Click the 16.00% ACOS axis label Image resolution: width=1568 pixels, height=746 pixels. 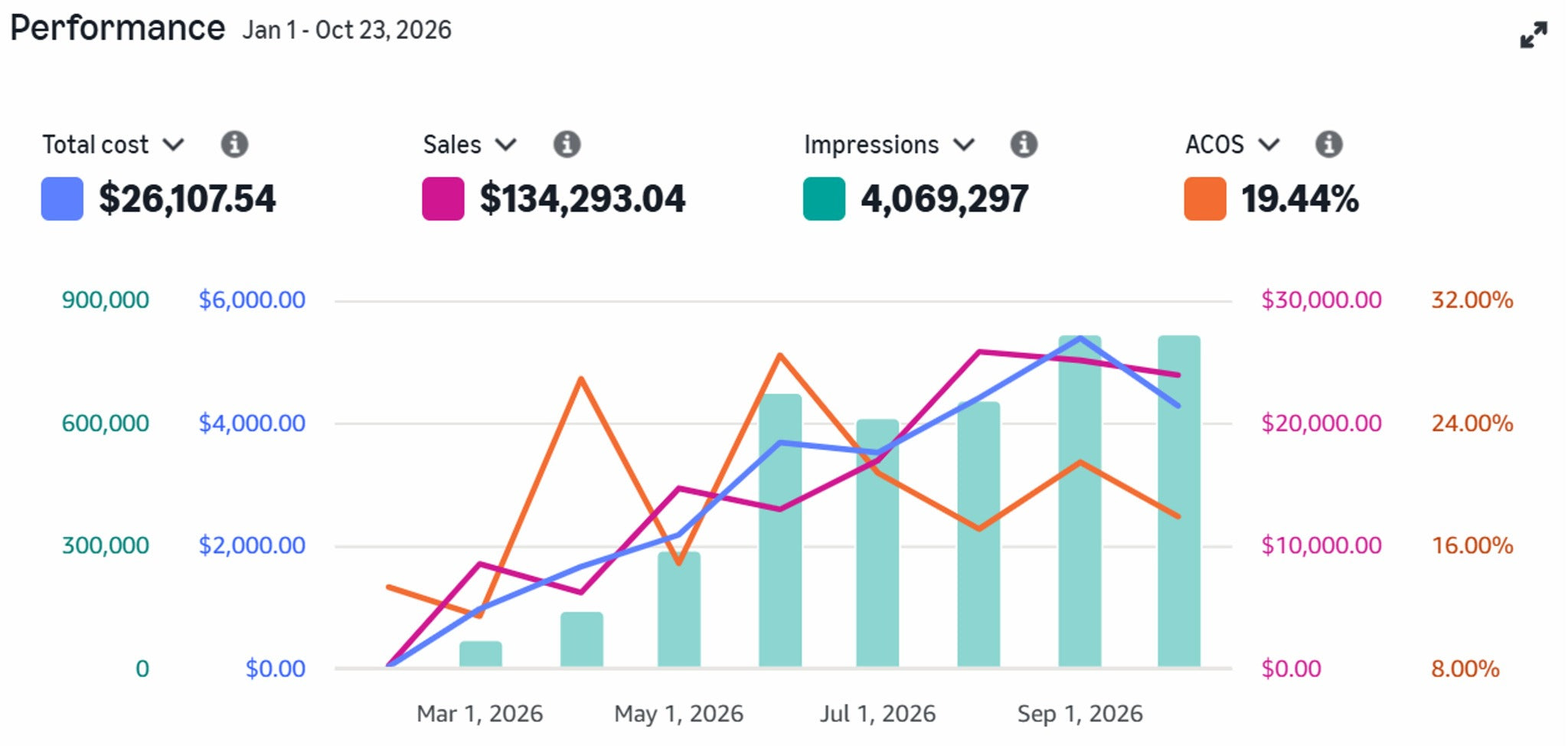pyautogui.click(x=1472, y=546)
